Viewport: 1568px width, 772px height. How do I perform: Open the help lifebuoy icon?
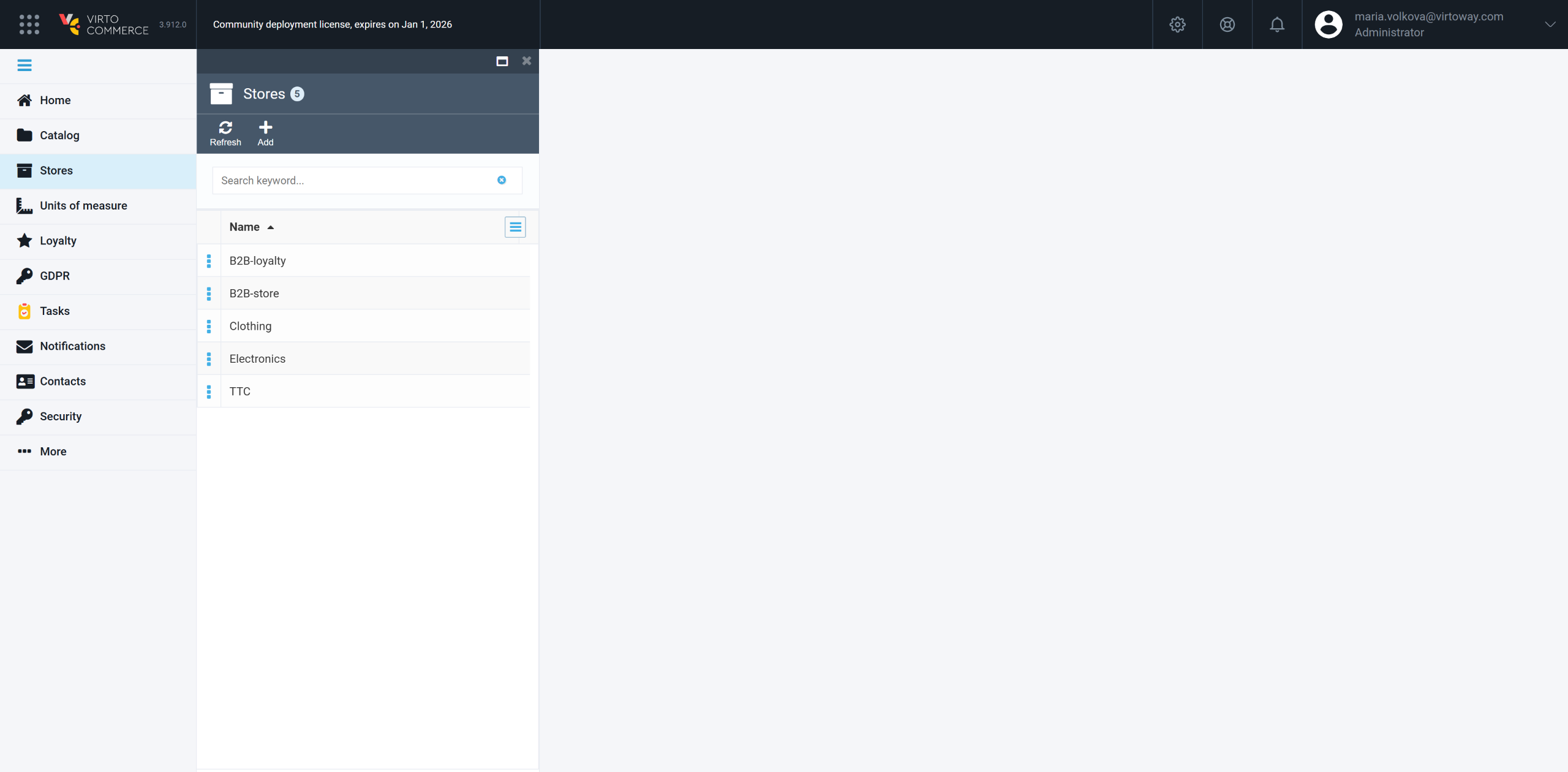click(1227, 25)
